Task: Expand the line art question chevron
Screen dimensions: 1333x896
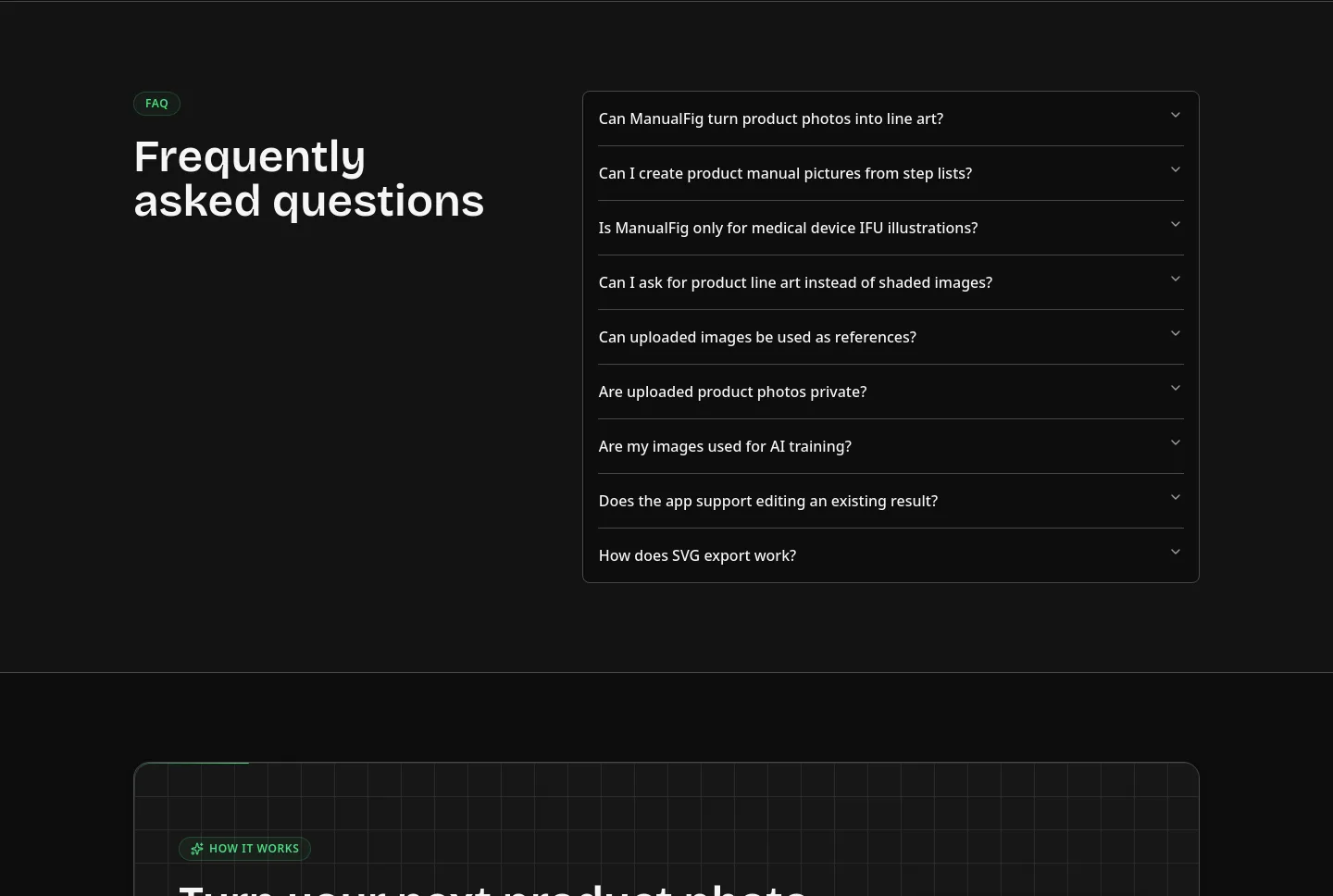Action: click(x=1176, y=115)
